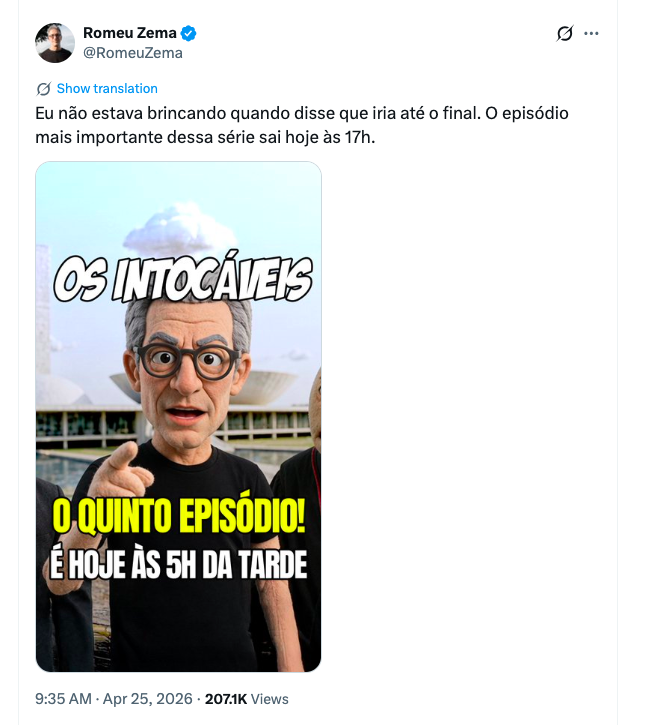The height and width of the screenshot is (725, 647).
Task: Open the 207.1K Views count
Action: click(246, 699)
